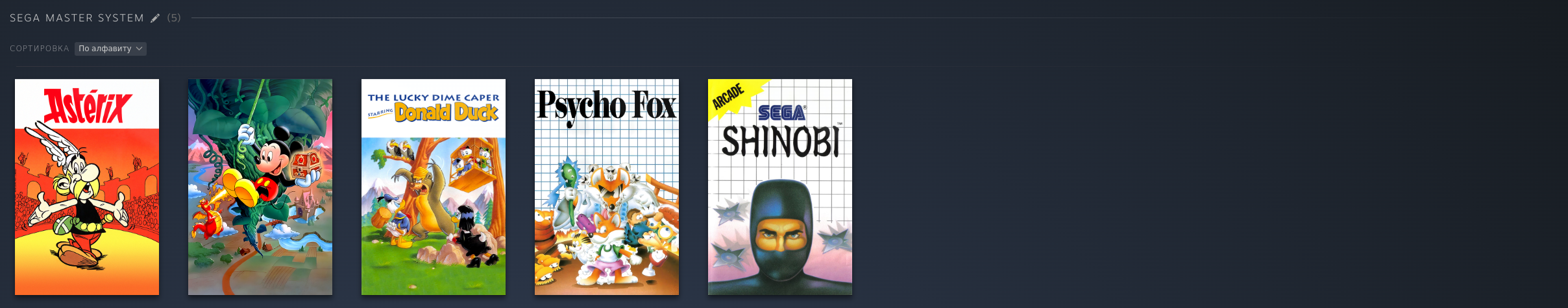Screen dimensions: 1568x308
Task: Select the Shinobi game cover
Action: point(780,187)
